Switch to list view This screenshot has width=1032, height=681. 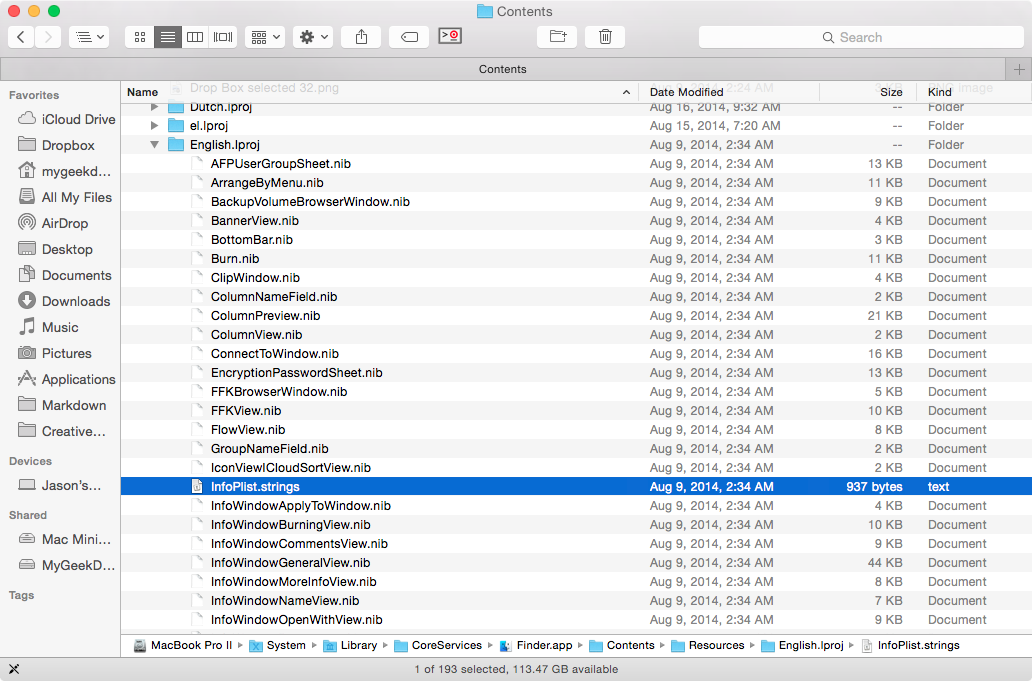(x=168, y=37)
